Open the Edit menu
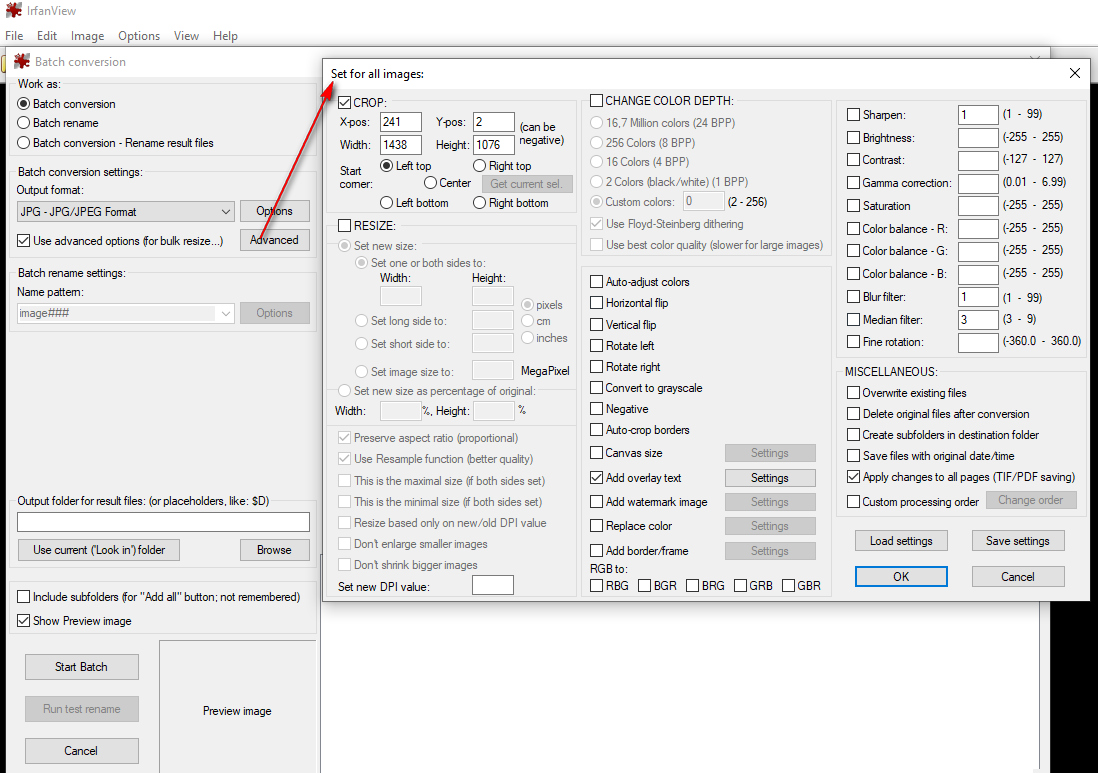Viewport: 1098px width, 773px height. (x=47, y=36)
